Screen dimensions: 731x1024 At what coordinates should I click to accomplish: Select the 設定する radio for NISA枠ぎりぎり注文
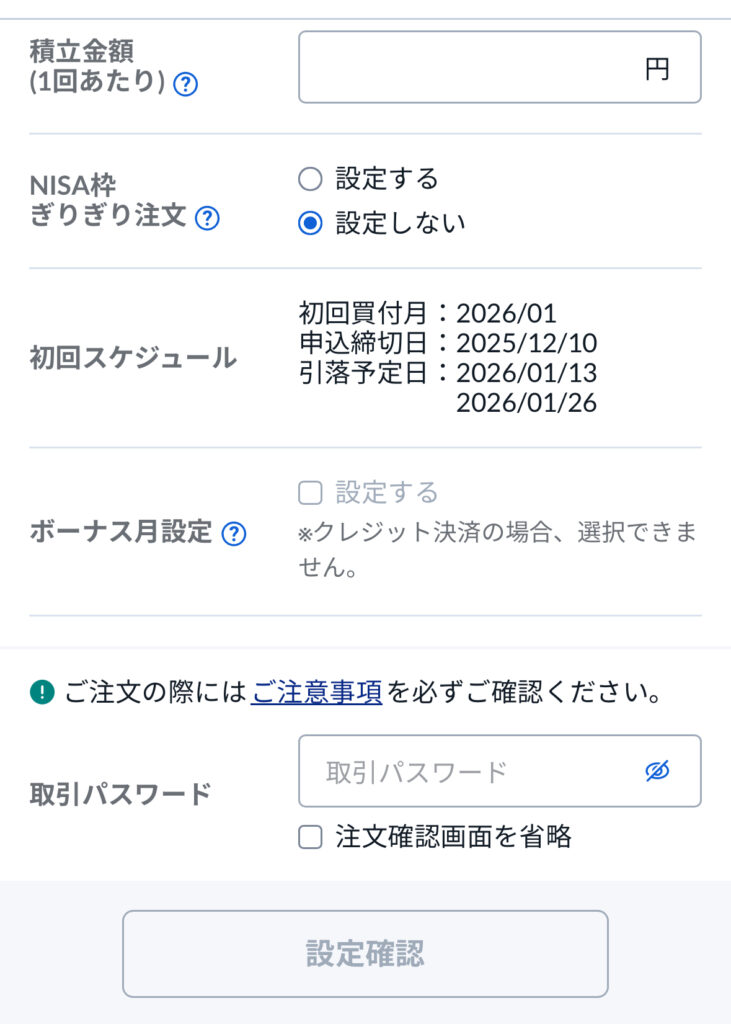[x=310, y=179]
